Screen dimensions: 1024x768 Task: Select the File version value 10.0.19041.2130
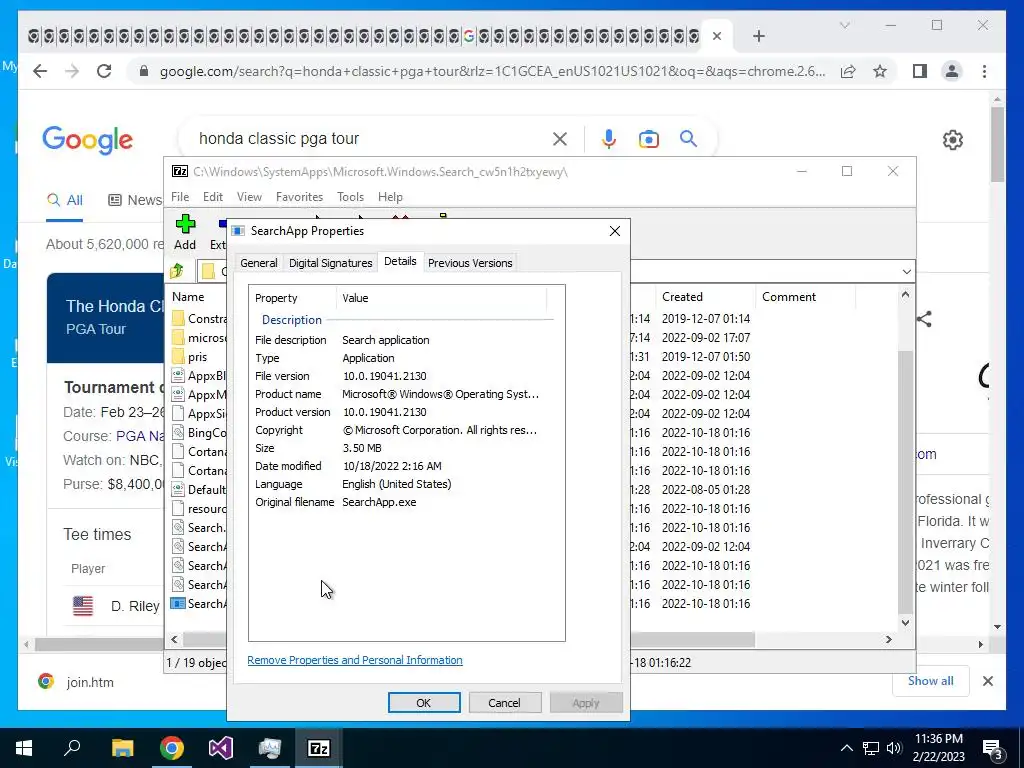pyautogui.click(x=385, y=376)
